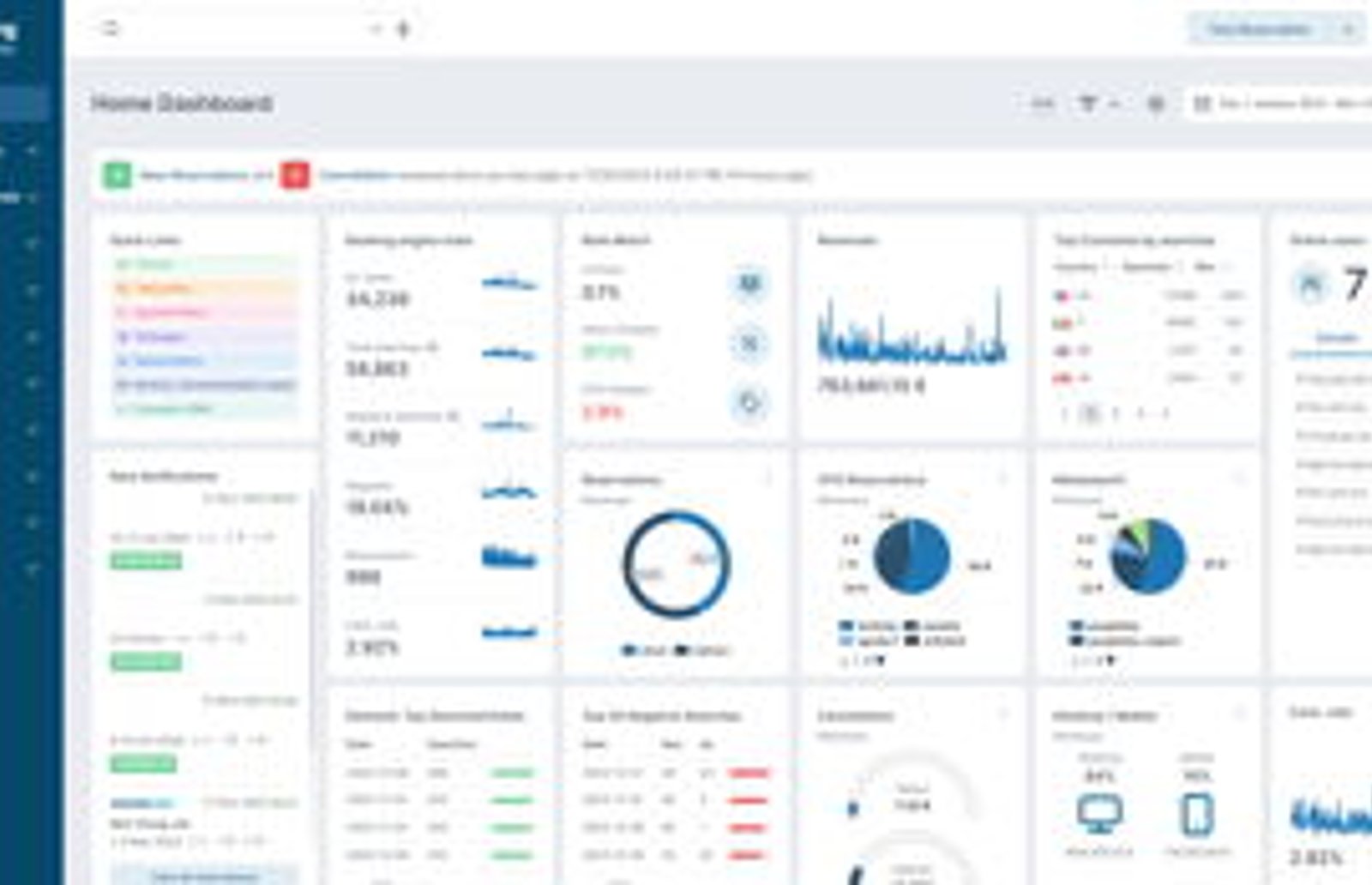Toggle dark legend entry under donut chart

point(701,651)
